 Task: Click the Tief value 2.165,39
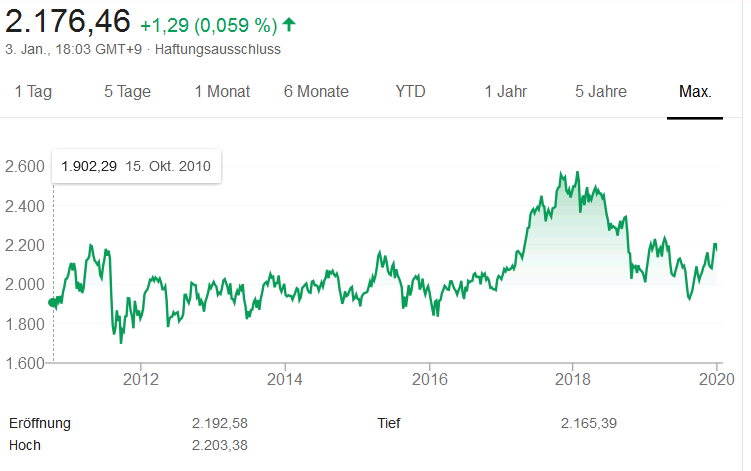point(589,423)
